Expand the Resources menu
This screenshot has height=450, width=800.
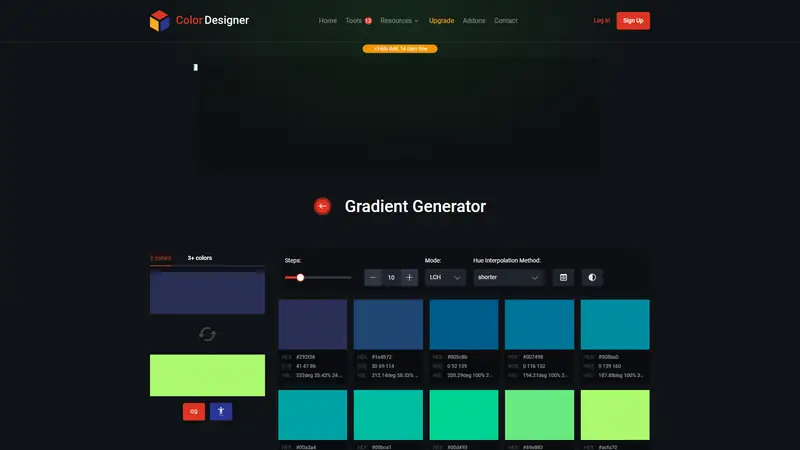399,21
